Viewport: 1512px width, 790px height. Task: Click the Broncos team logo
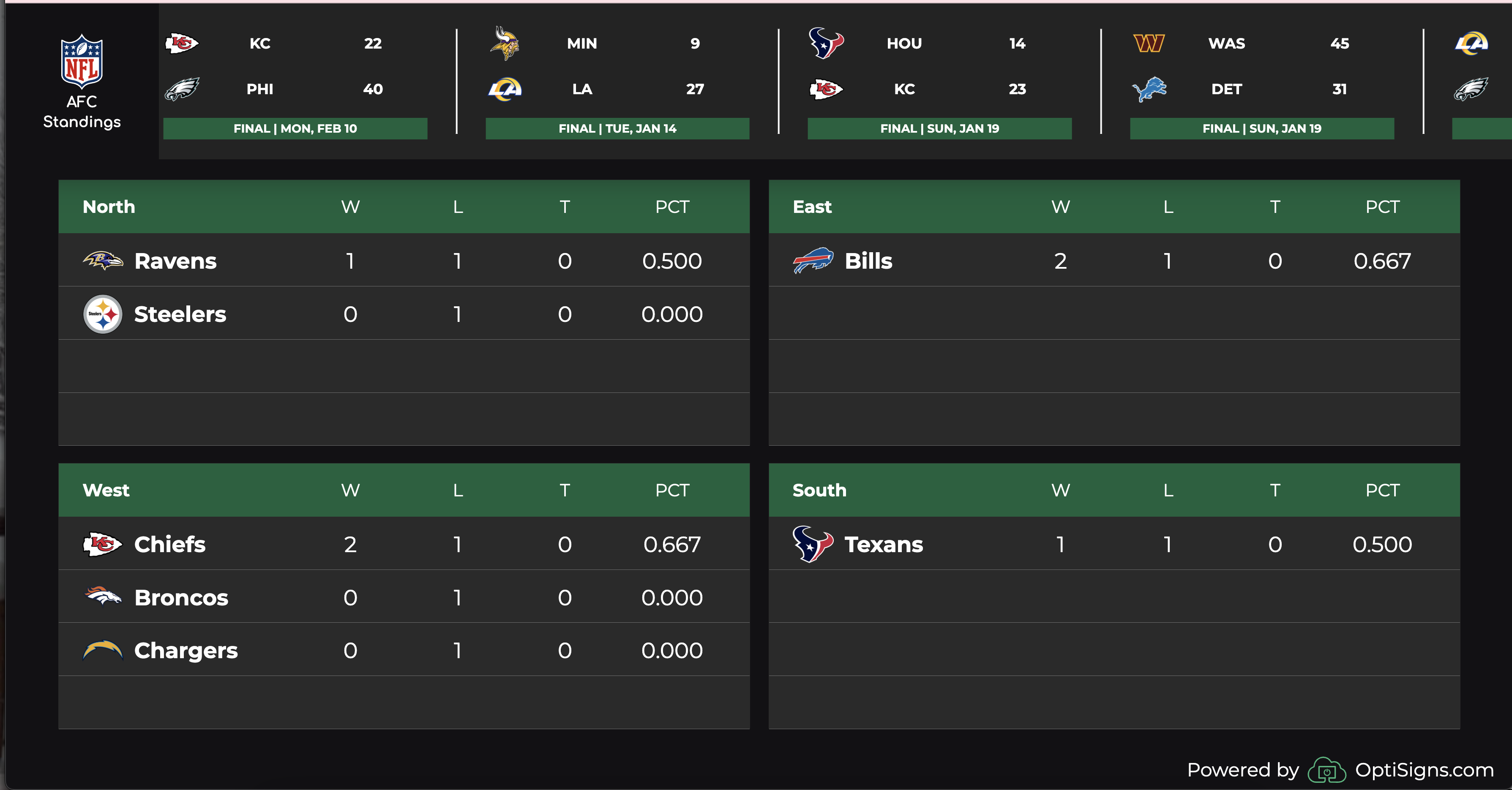point(103,597)
